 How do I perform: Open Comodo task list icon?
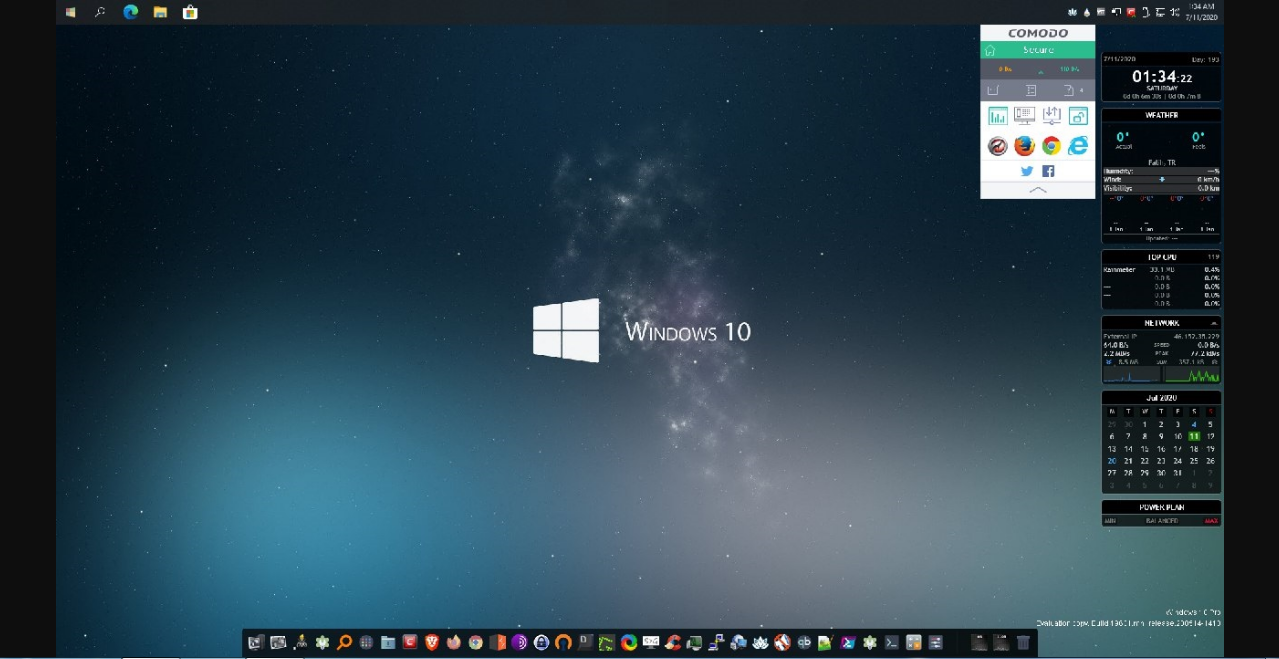click(x=1031, y=90)
